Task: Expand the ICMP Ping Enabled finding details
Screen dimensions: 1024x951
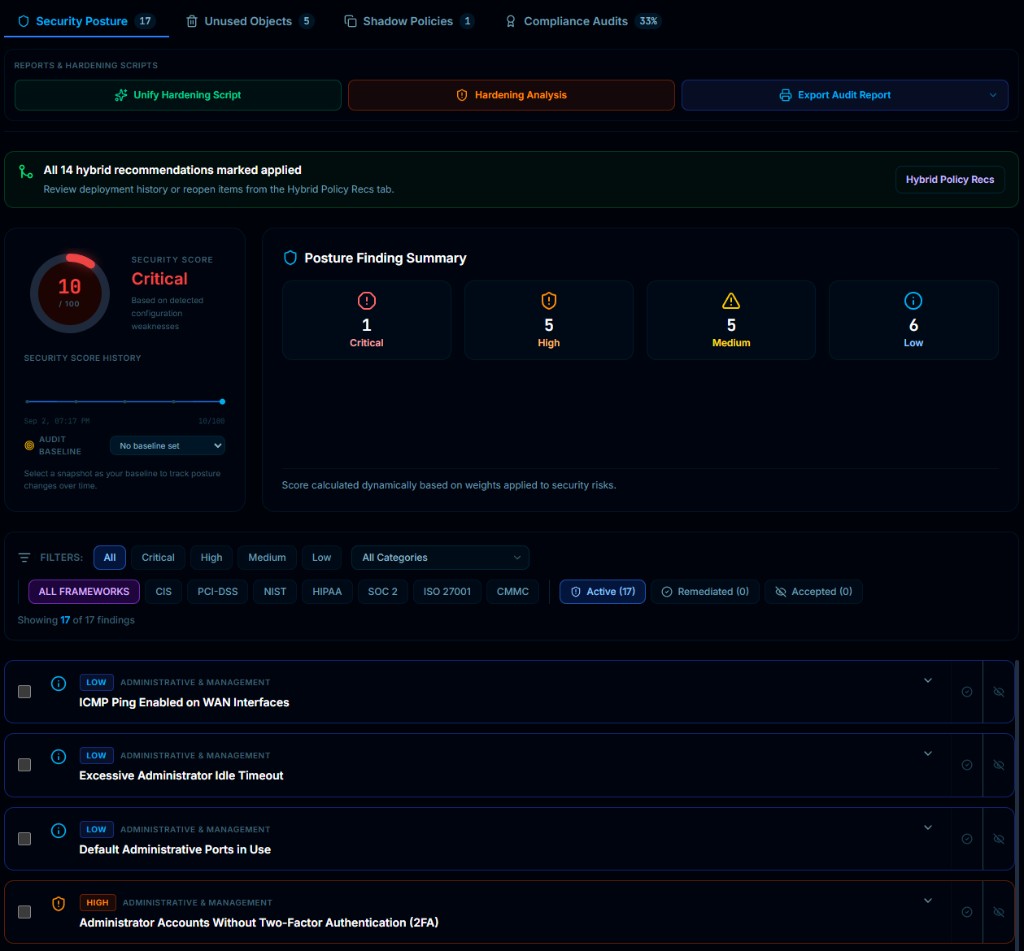Action: click(927, 681)
